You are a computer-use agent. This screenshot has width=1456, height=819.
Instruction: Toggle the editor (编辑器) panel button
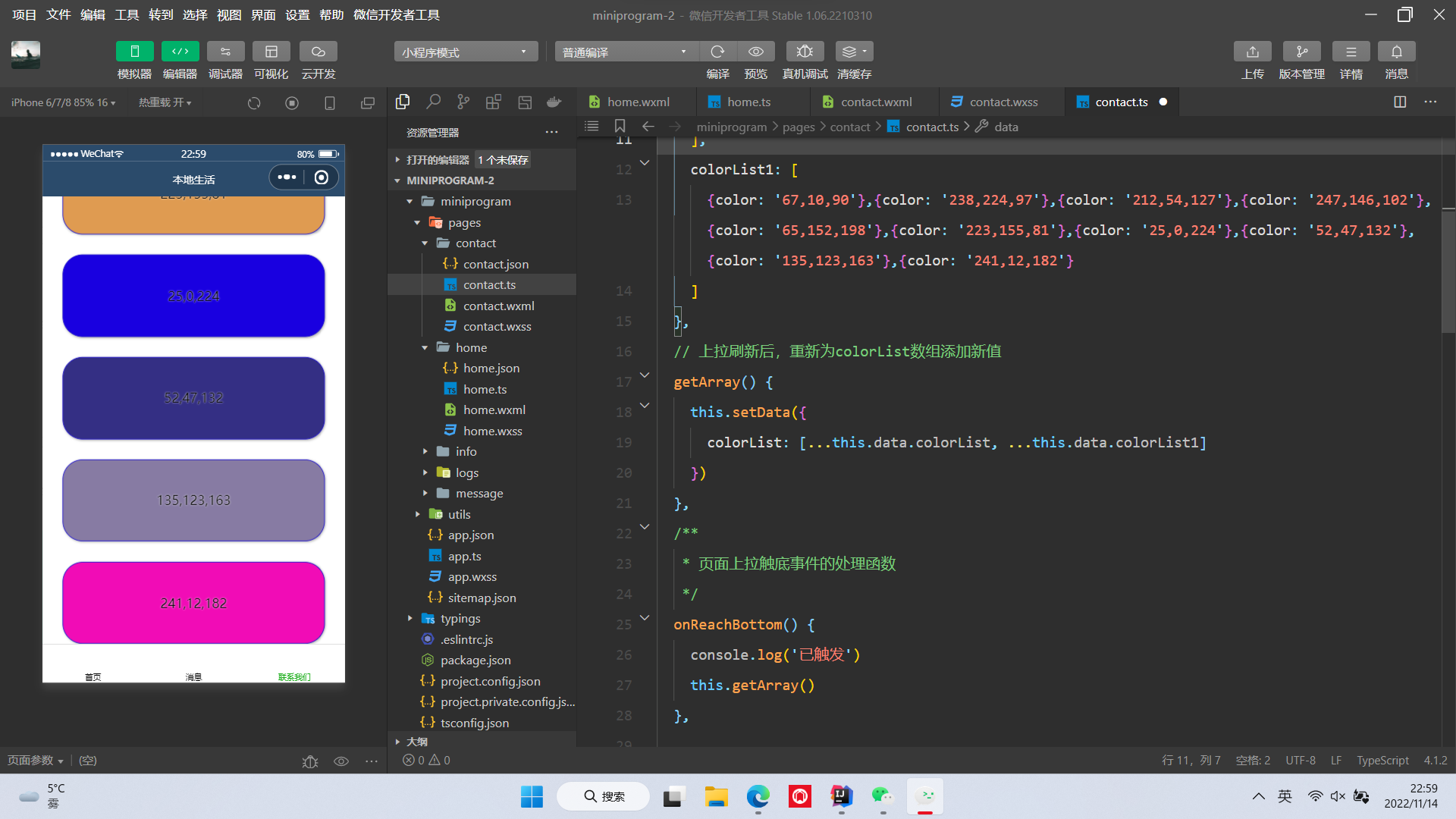180,52
